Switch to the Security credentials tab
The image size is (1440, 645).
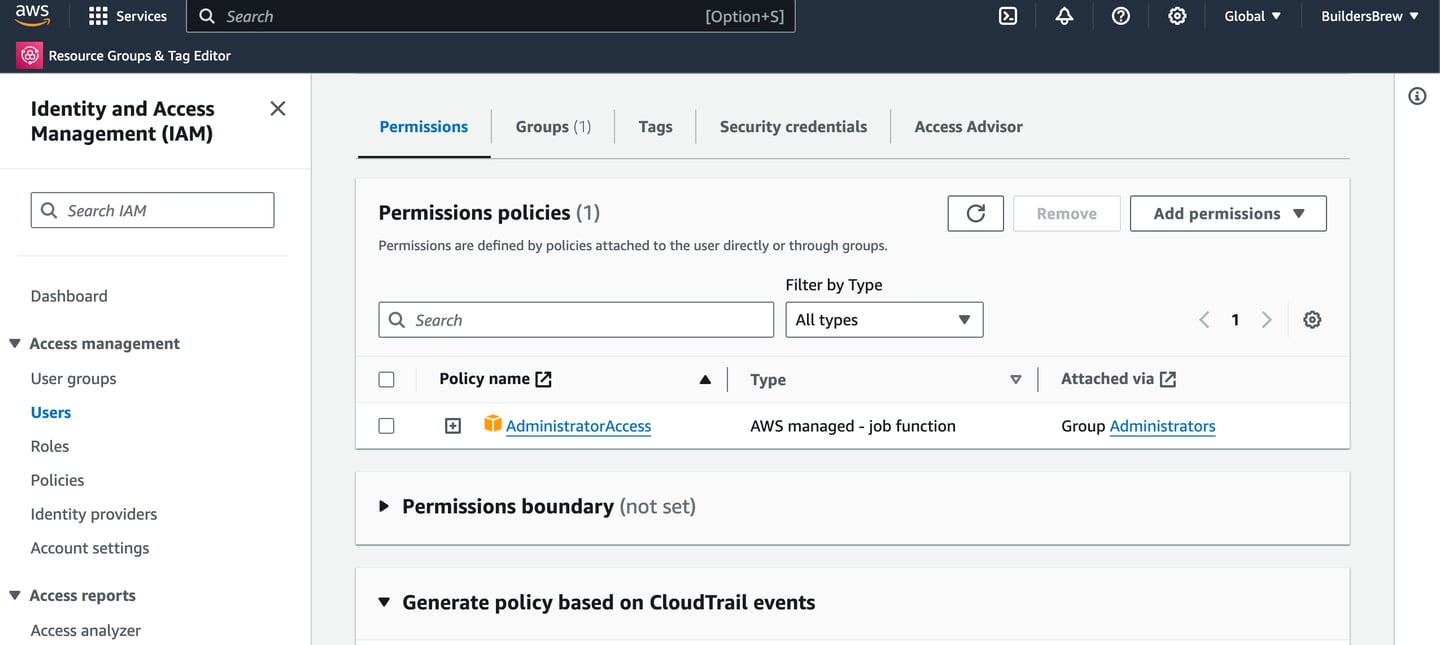(x=793, y=127)
